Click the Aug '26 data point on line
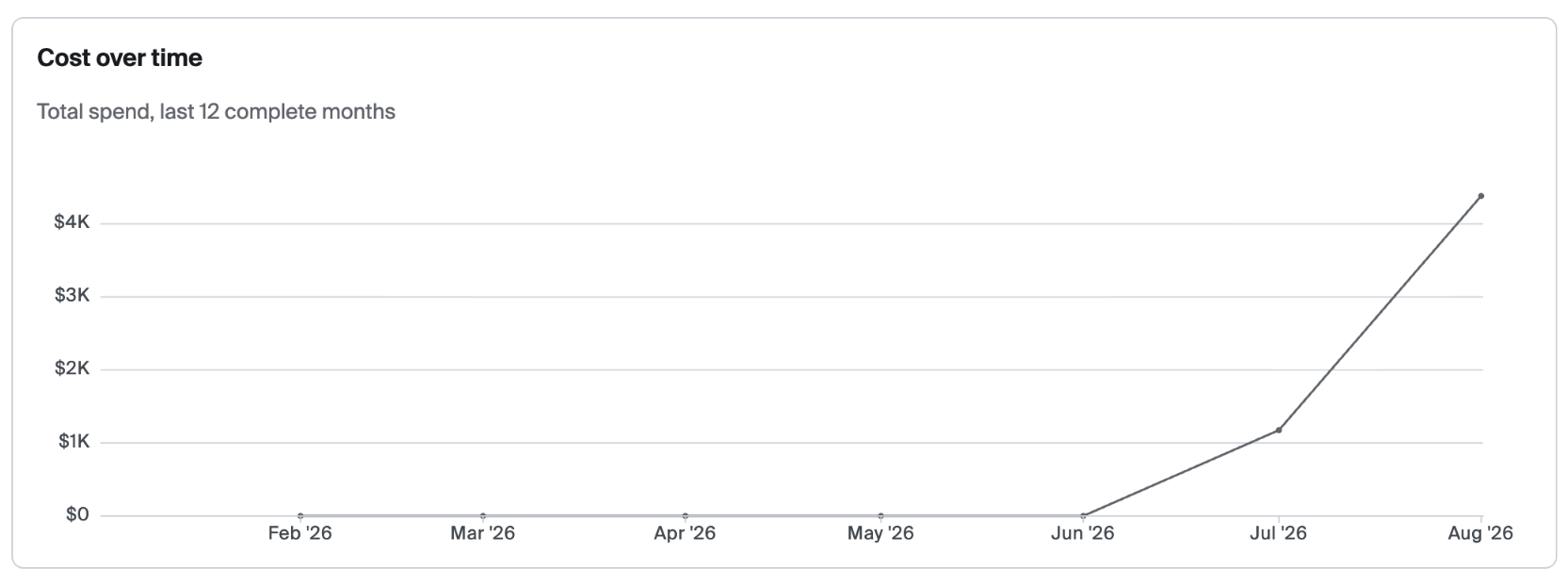Image resolution: width=1568 pixels, height=586 pixels. click(x=1480, y=196)
